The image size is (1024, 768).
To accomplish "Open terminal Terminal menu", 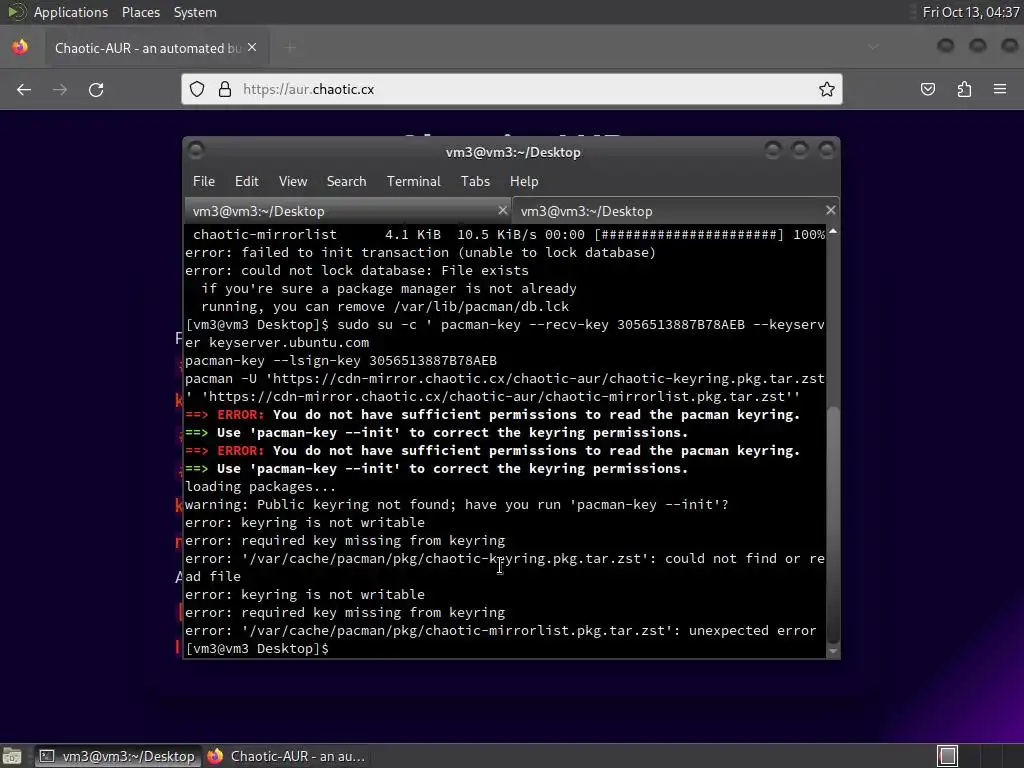I will click(413, 182).
